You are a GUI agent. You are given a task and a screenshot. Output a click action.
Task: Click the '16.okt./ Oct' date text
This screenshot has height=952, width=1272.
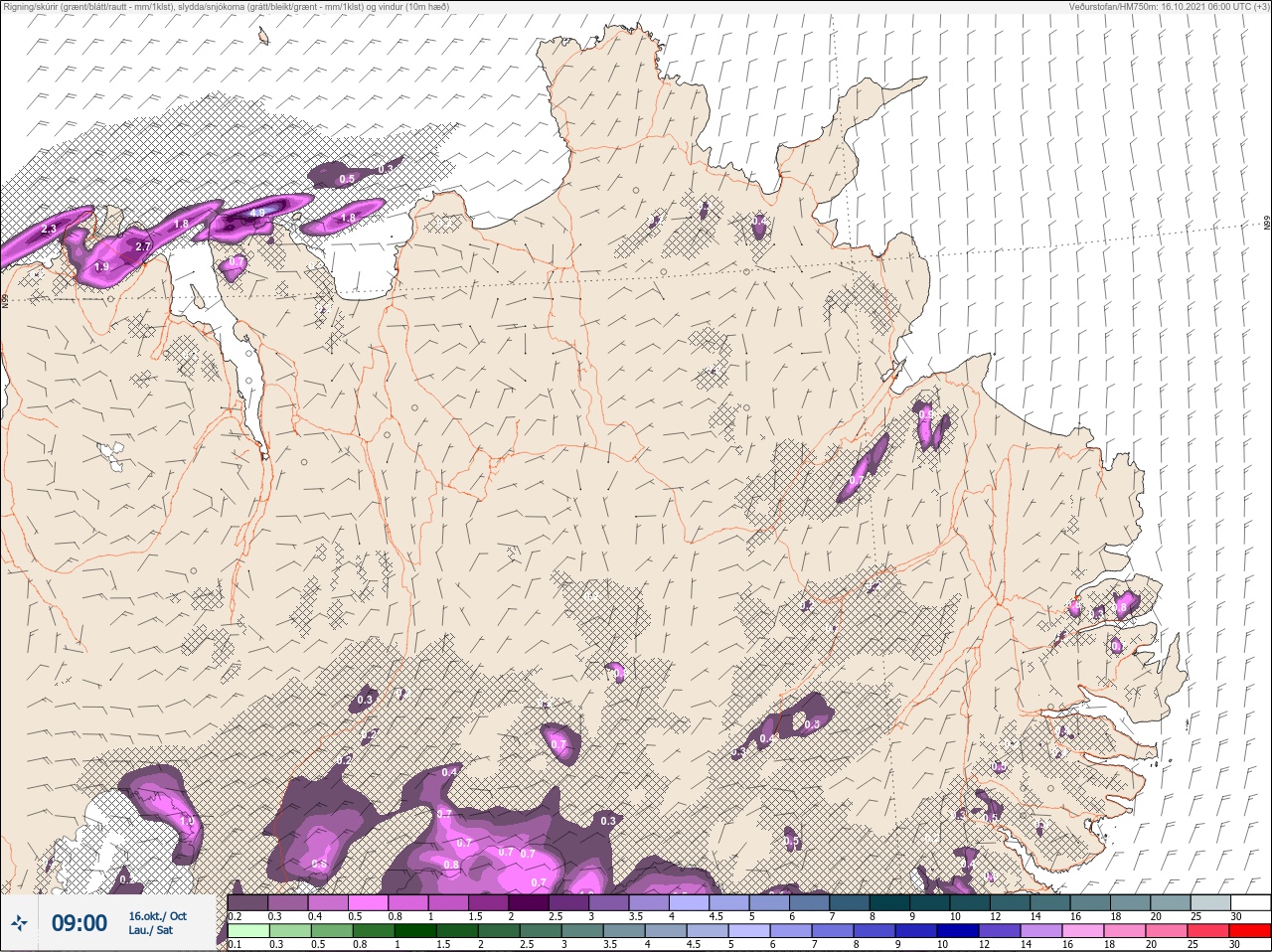click(158, 916)
